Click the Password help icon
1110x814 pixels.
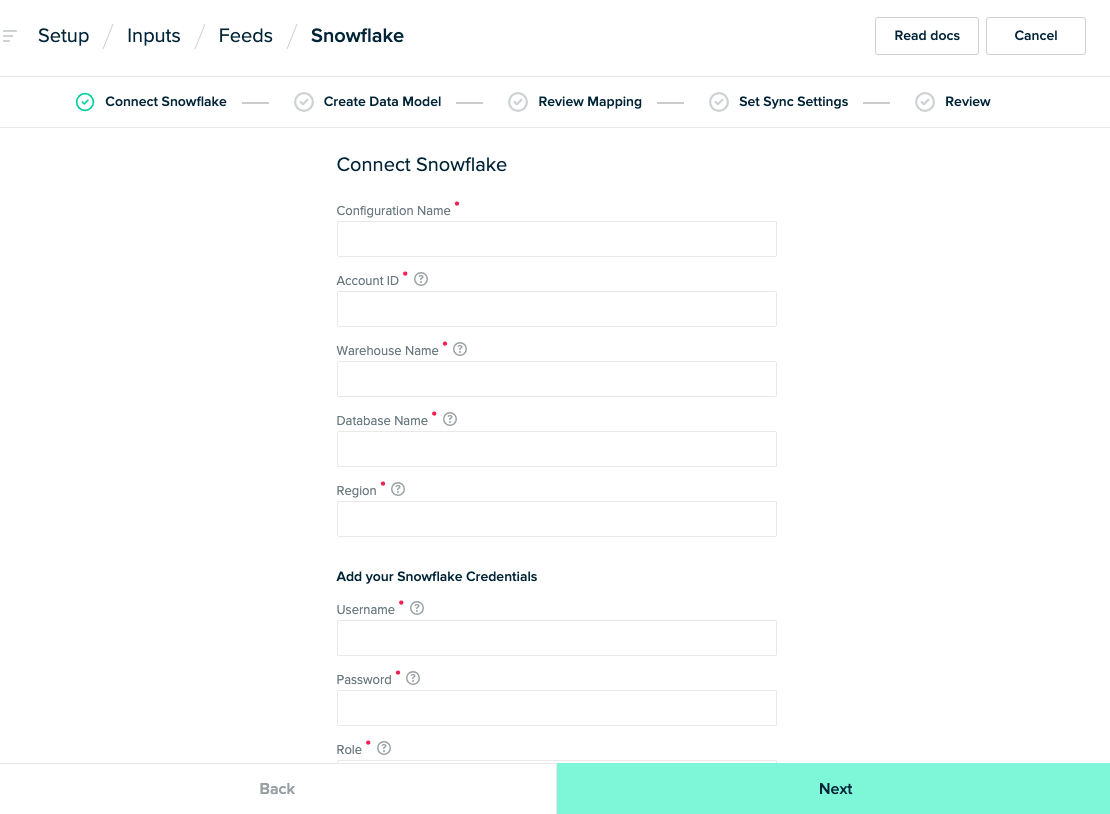tap(413, 679)
